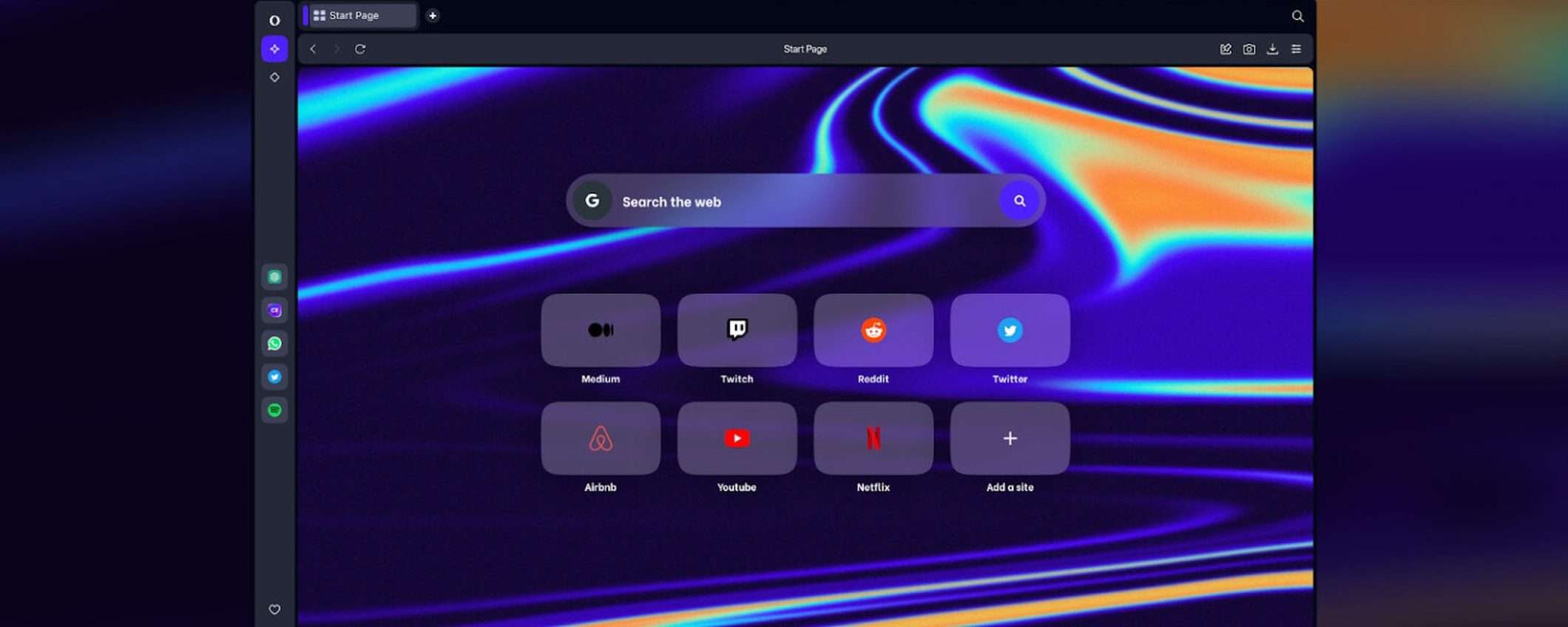Open the search tabs magnifier icon
This screenshot has height=627, width=1568.
[x=1297, y=16]
